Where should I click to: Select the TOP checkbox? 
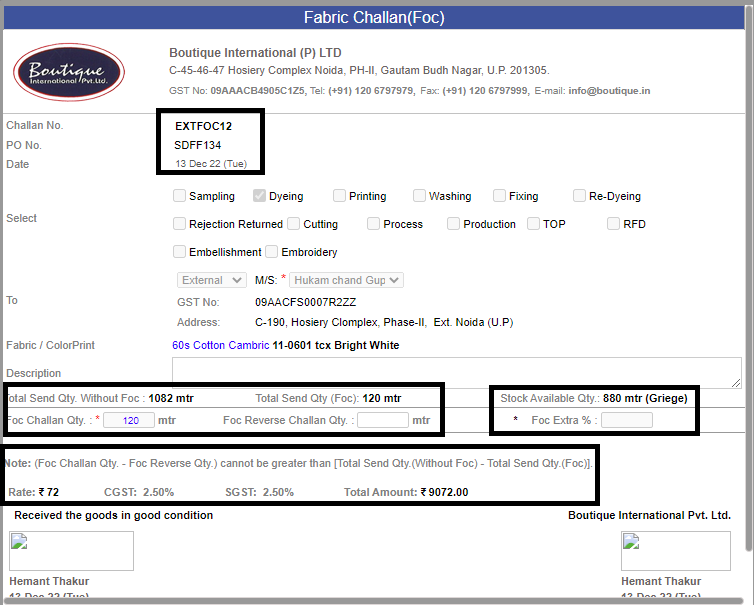(x=533, y=224)
